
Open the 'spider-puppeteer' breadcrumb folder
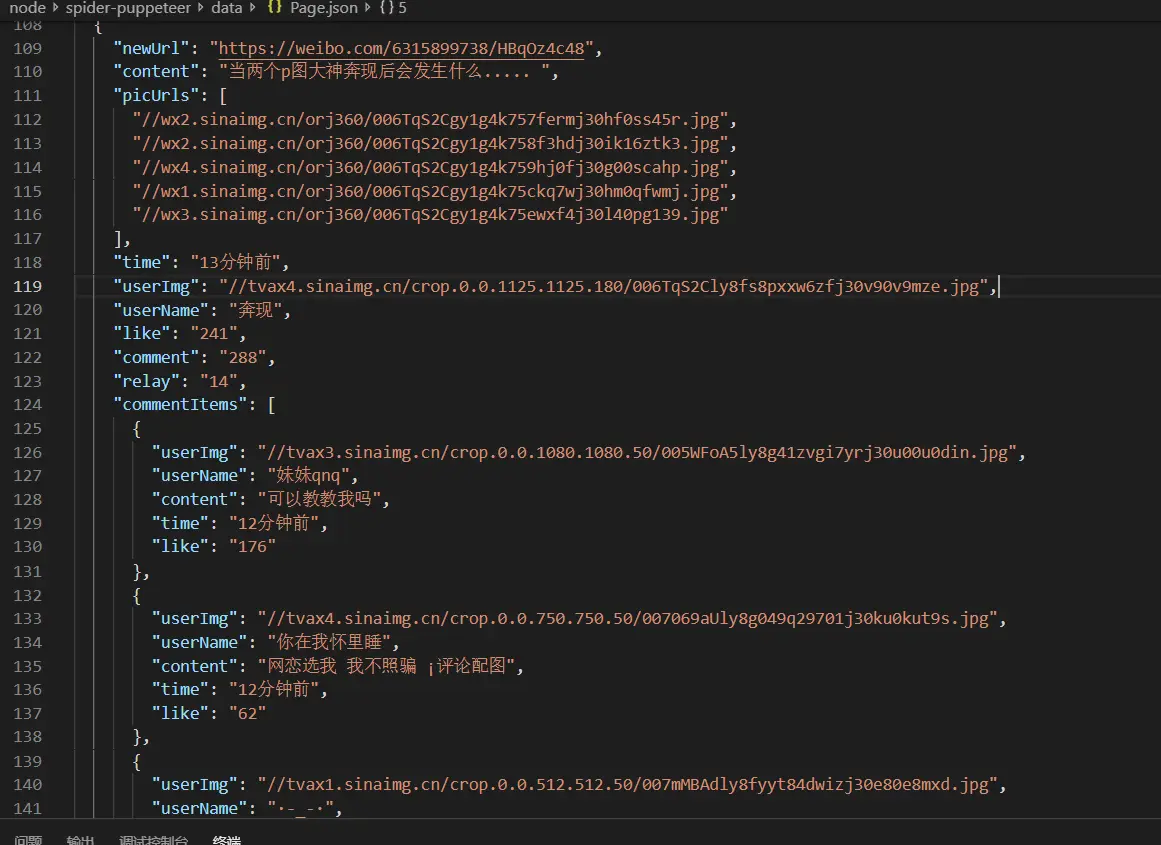pos(128,8)
